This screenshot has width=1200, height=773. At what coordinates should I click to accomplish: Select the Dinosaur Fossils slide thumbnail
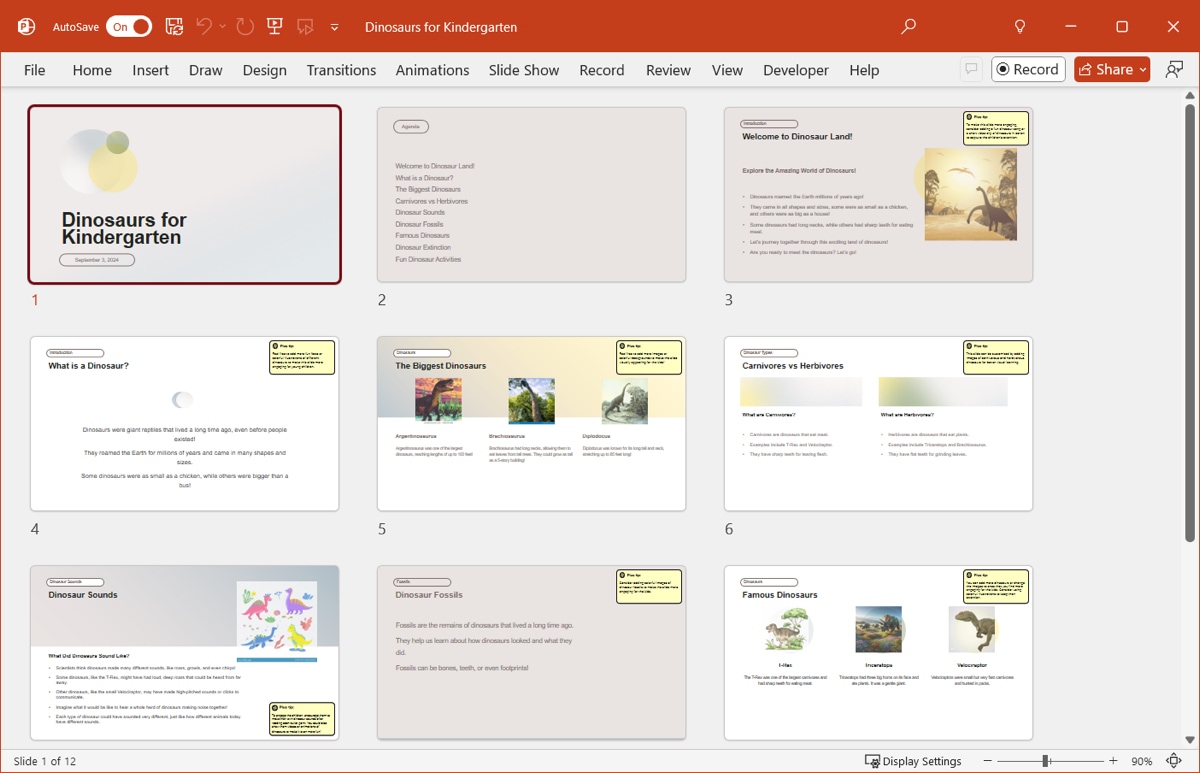tap(532, 653)
